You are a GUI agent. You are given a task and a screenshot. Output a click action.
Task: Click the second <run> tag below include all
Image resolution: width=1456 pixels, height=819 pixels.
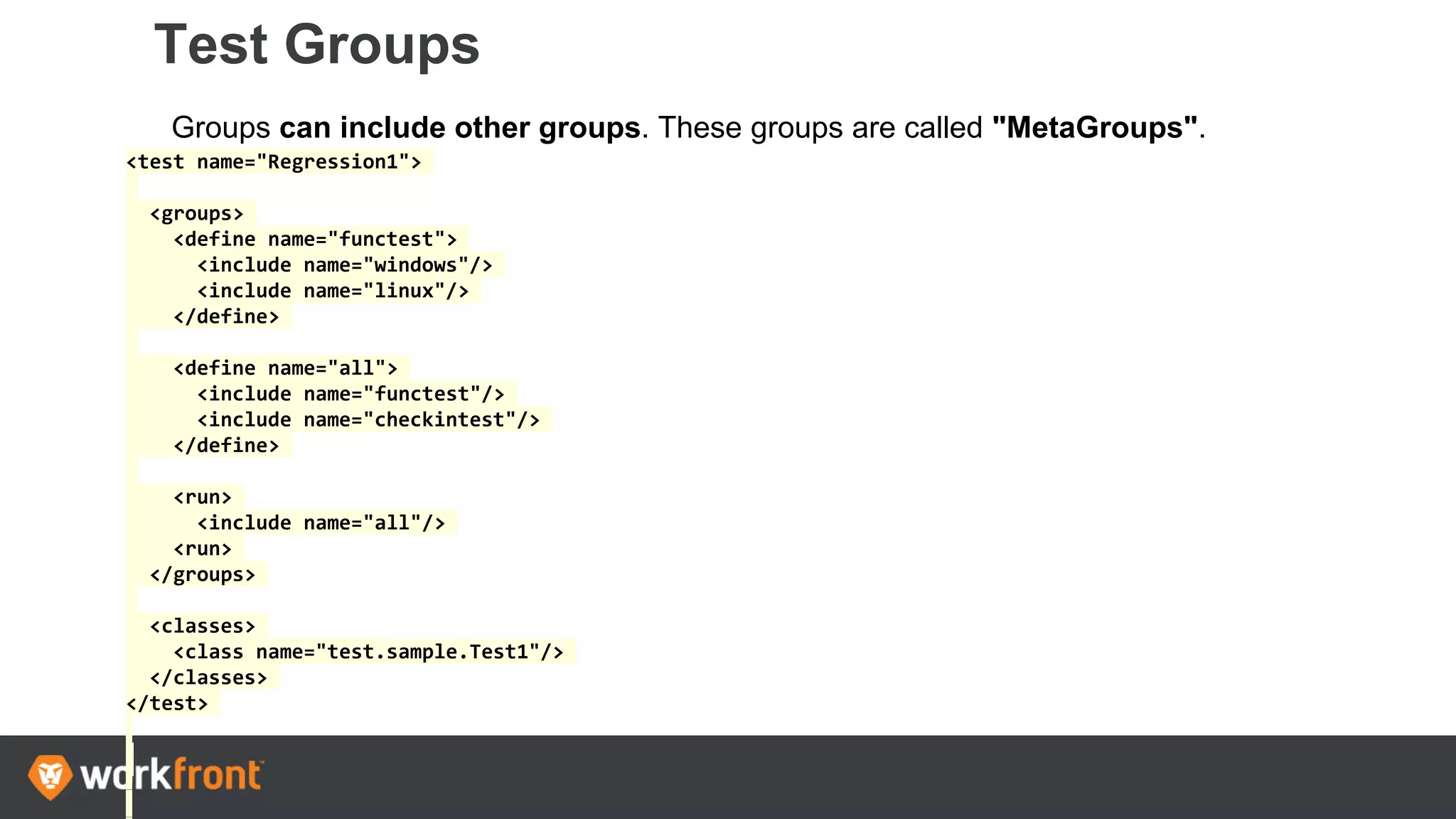point(203,549)
